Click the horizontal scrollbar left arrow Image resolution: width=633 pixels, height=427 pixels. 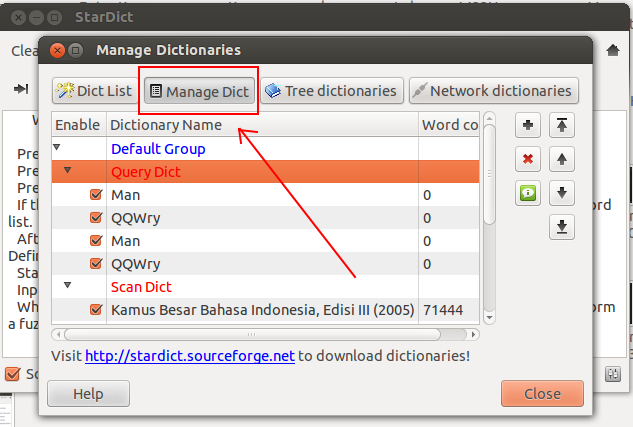[58, 335]
